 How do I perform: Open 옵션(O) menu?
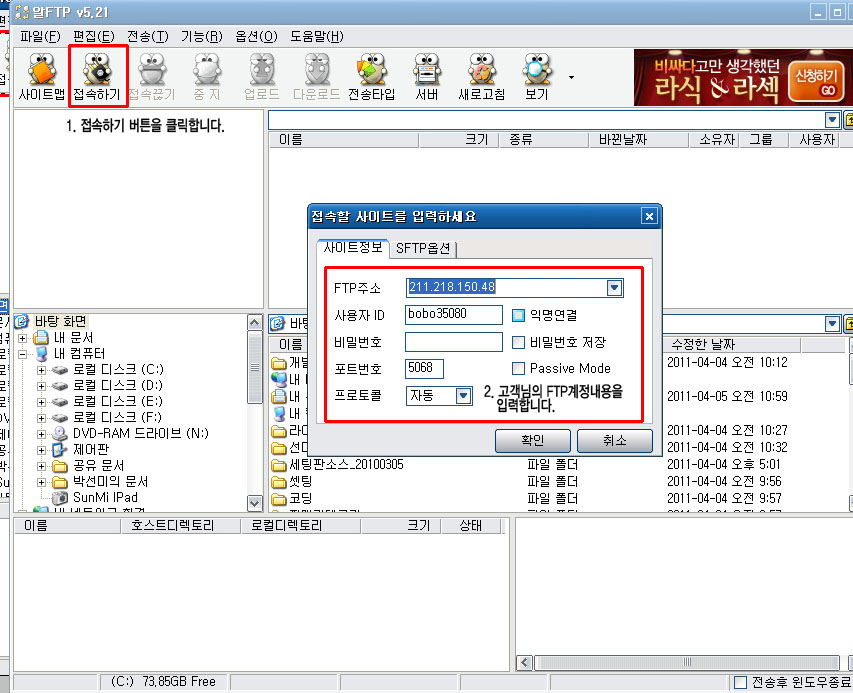(x=256, y=36)
